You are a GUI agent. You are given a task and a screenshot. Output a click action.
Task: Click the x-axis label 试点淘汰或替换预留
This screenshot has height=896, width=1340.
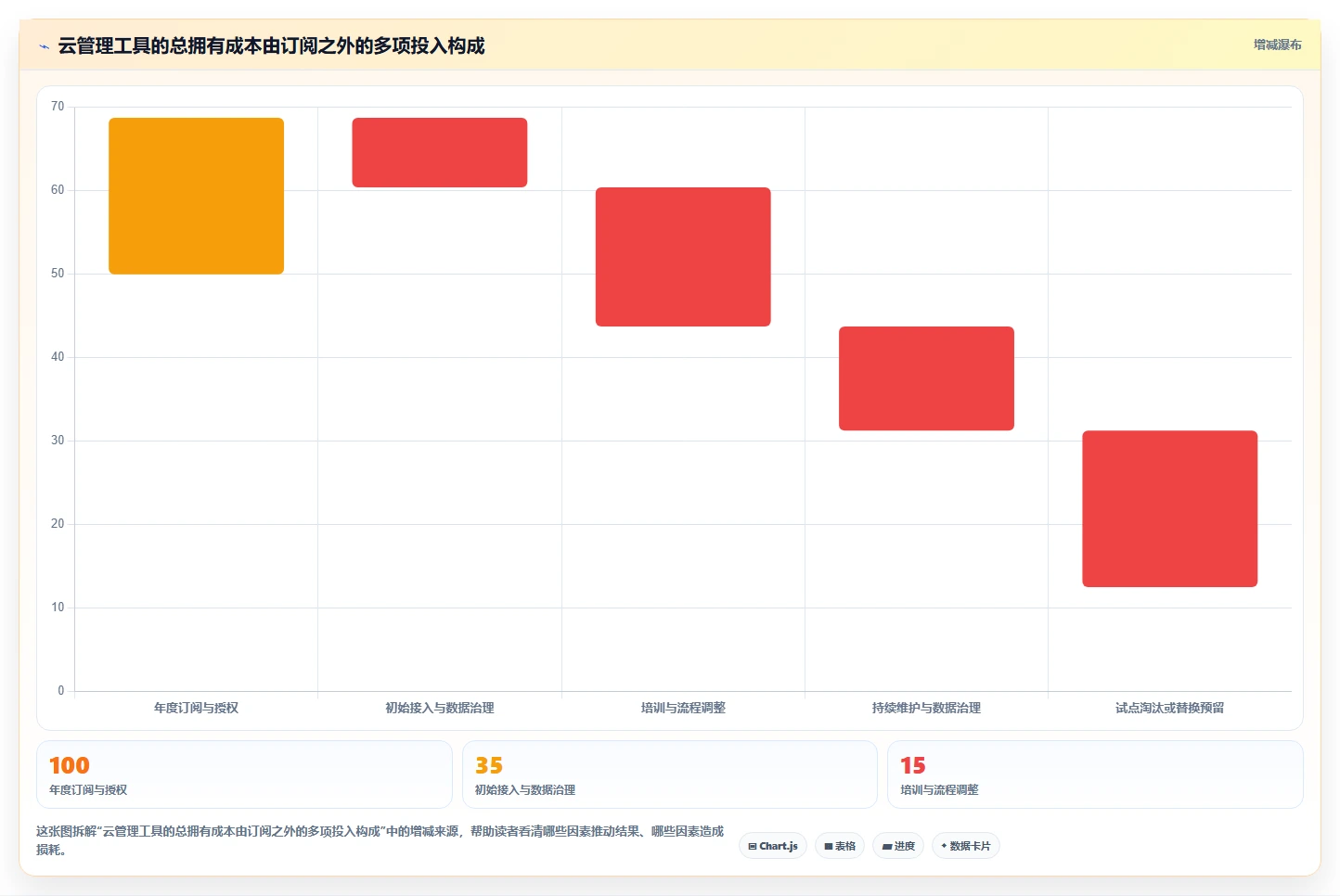click(1169, 708)
